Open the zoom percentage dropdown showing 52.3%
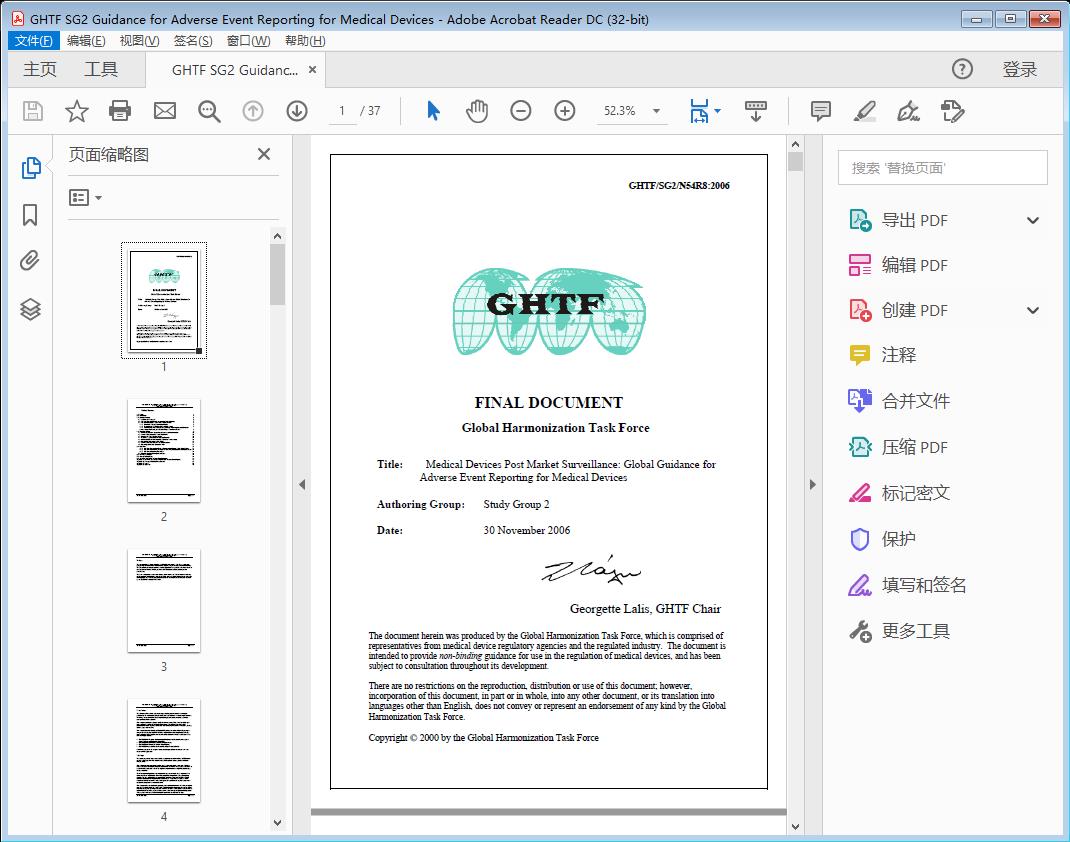 (x=655, y=111)
